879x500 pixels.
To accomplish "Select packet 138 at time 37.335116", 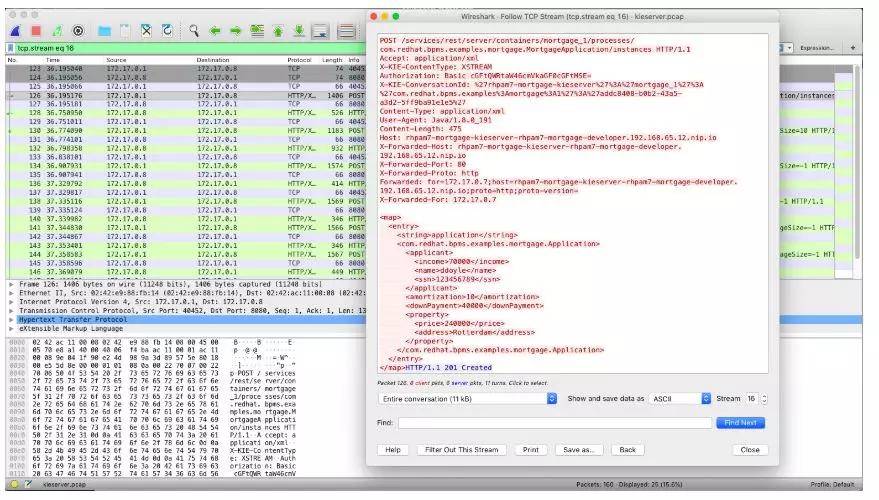I will pos(186,201).
